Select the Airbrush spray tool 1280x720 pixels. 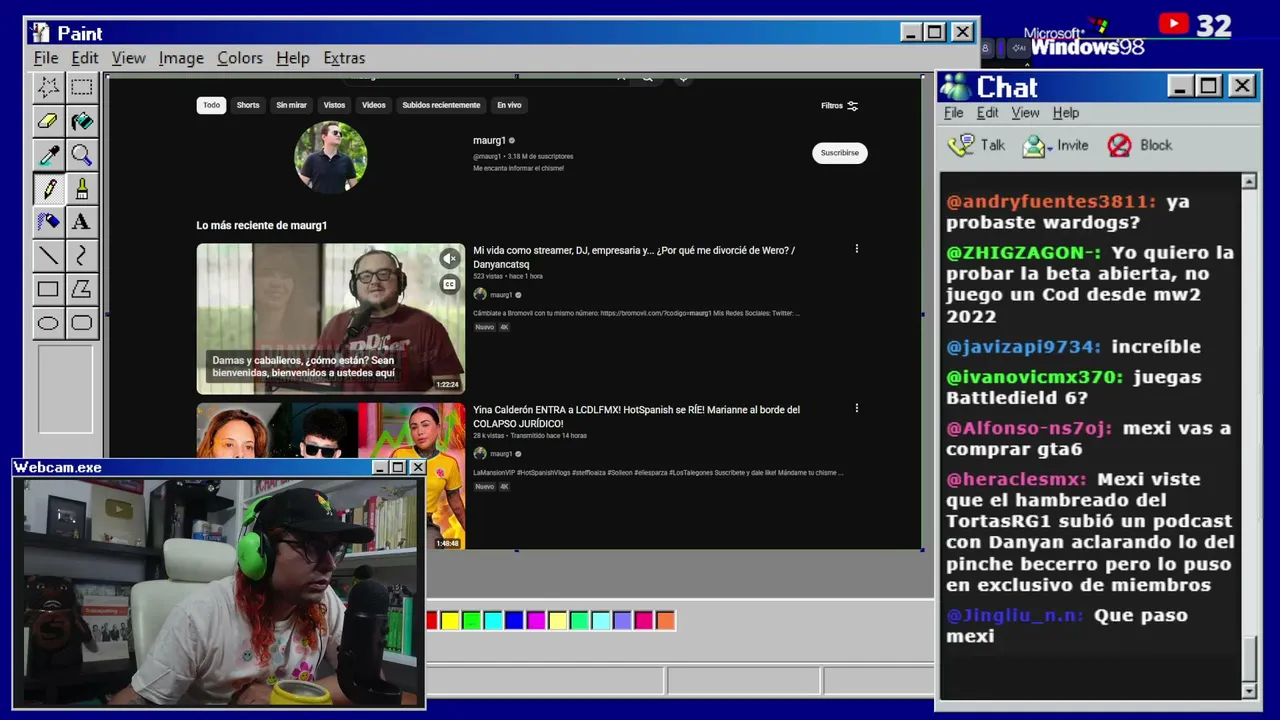coord(48,222)
